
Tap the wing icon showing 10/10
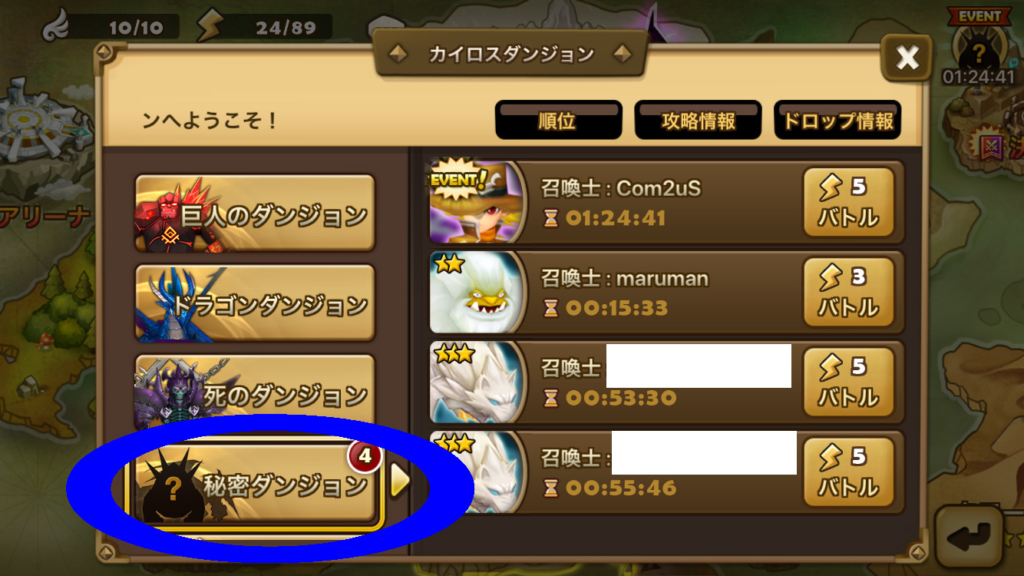point(56,25)
